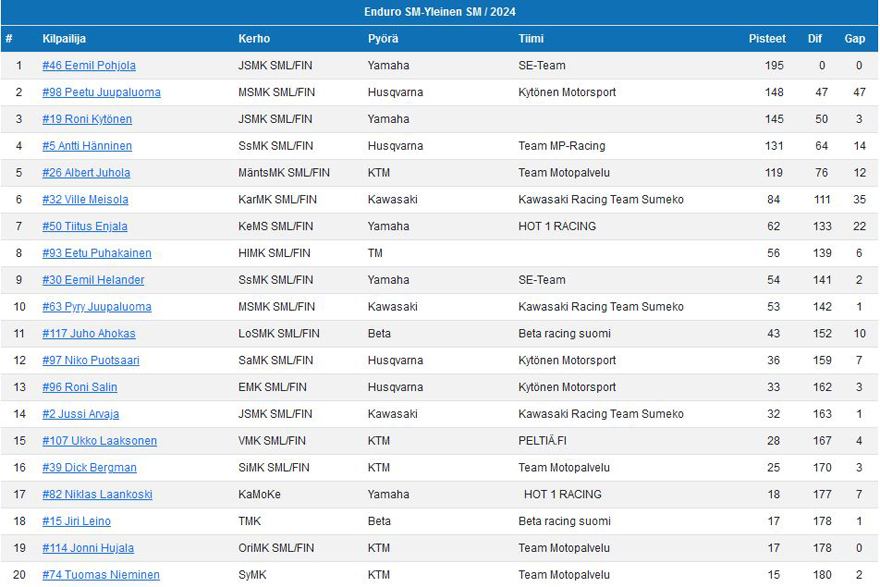Select club cell KarMK SML/FIN
Screen dimensions: 880x587
point(277,200)
